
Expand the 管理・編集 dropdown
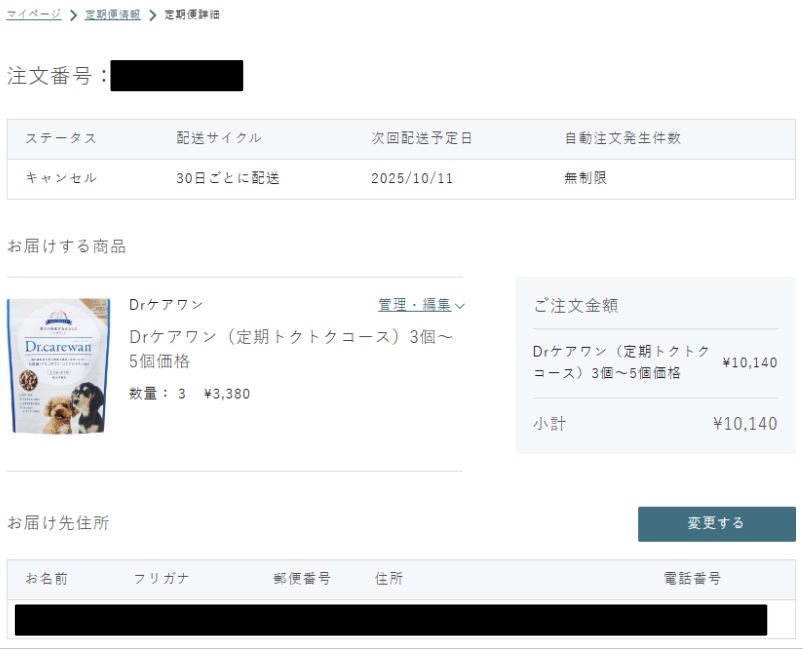coord(414,305)
